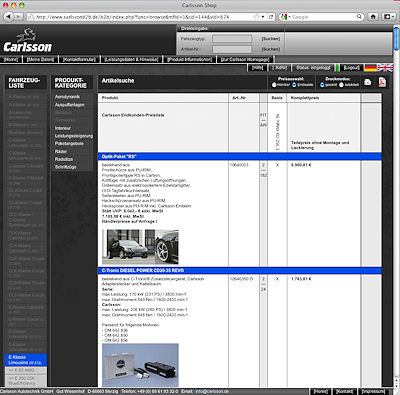Click [Suchen] next to Artikel-Nr field
400x395 pixels.
pyautogui.click(x=271, y=49)
